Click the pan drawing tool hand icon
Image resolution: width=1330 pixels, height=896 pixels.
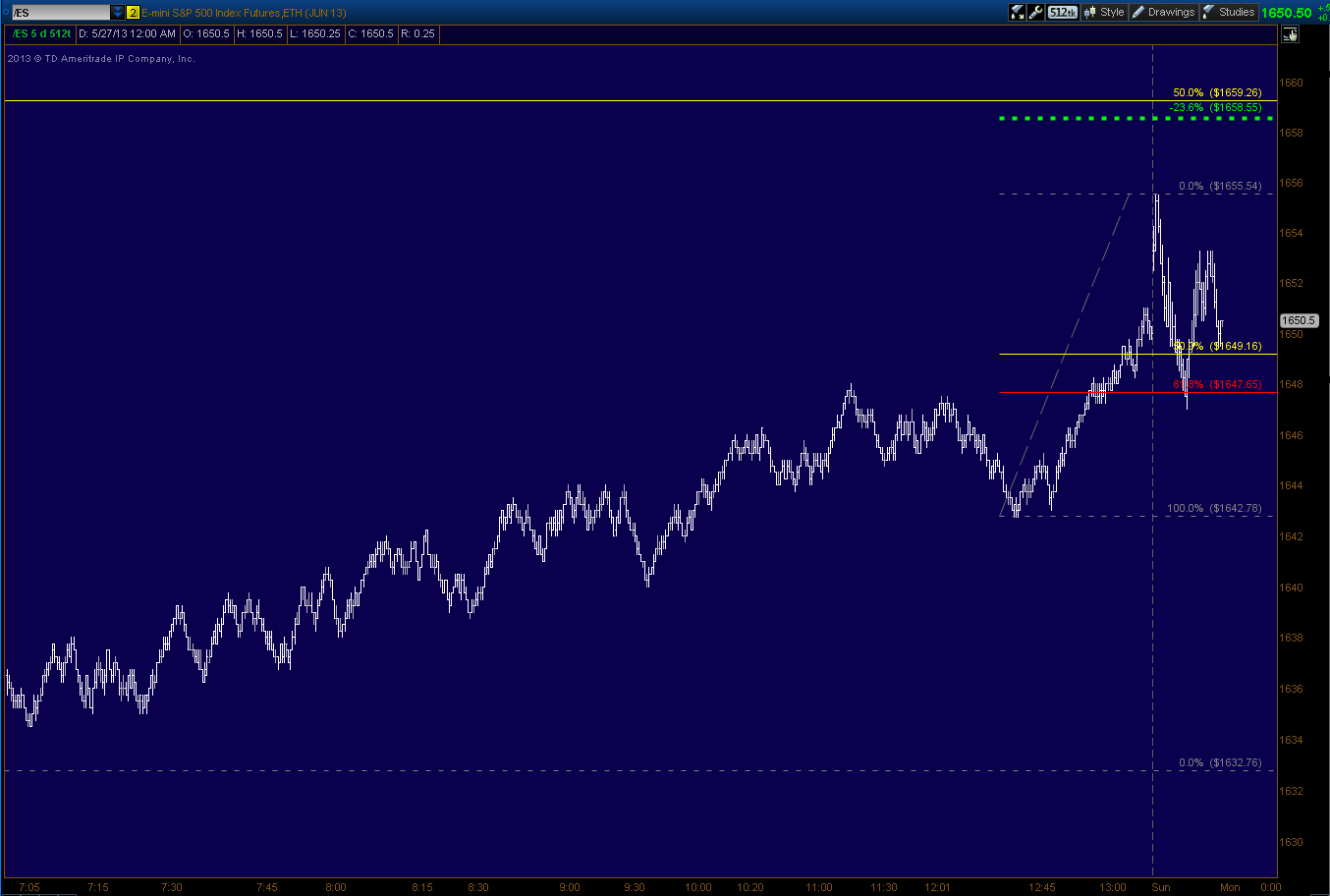pyautogui.click(x=1290, y=34)
